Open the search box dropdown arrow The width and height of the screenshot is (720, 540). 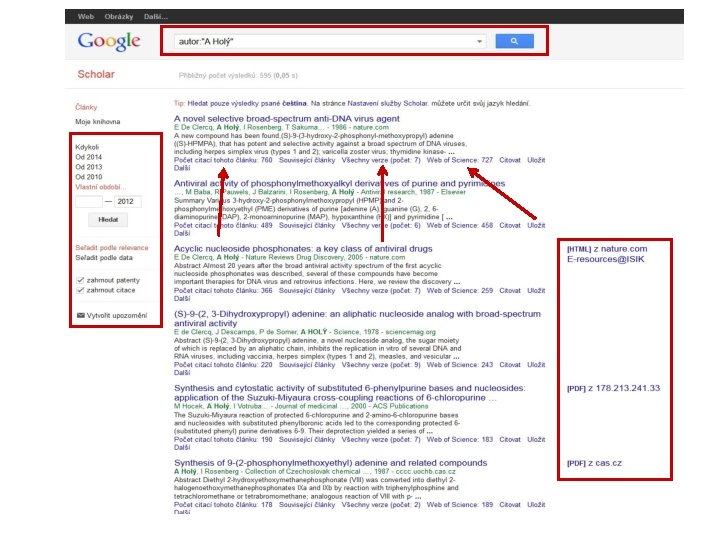[479, 41]
